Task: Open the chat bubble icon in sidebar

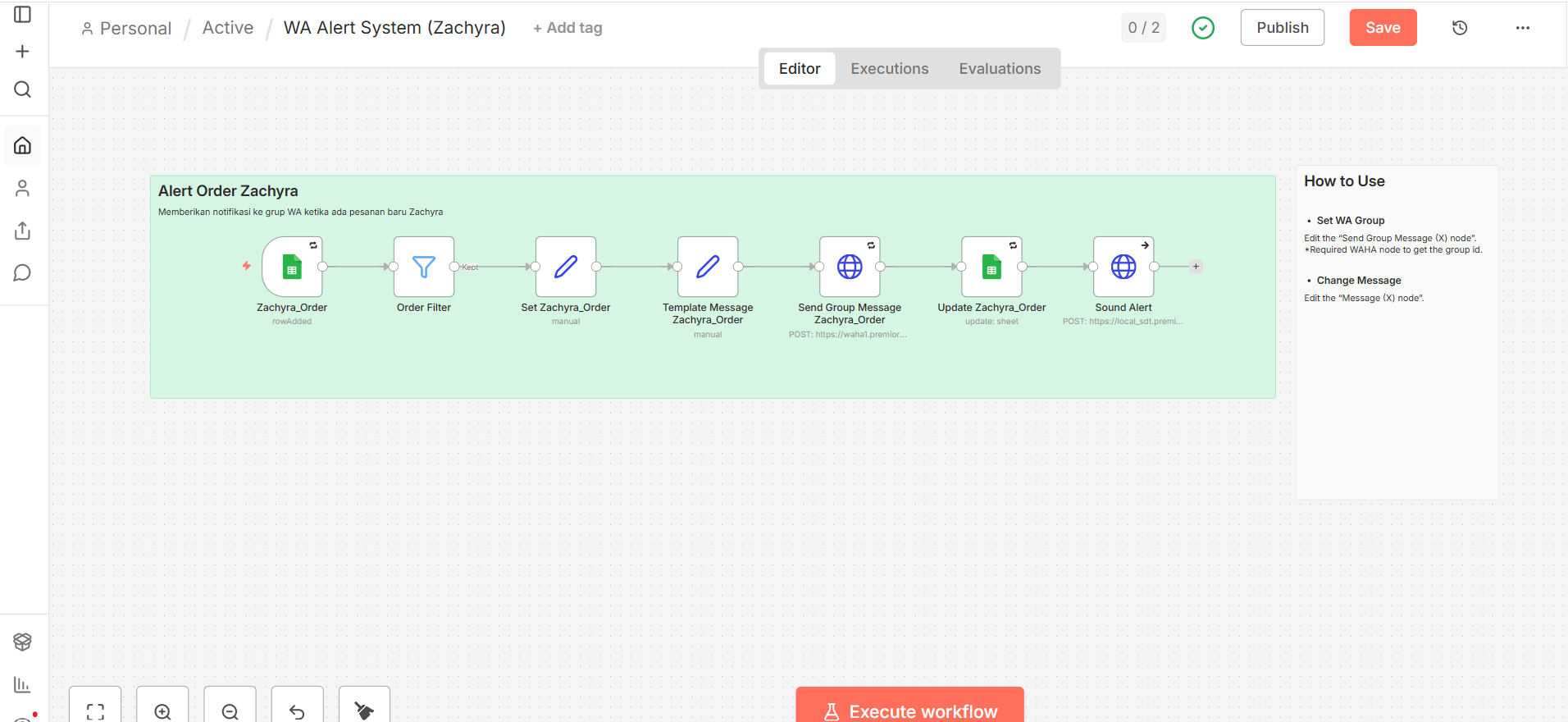Action: tap(23, 273)
